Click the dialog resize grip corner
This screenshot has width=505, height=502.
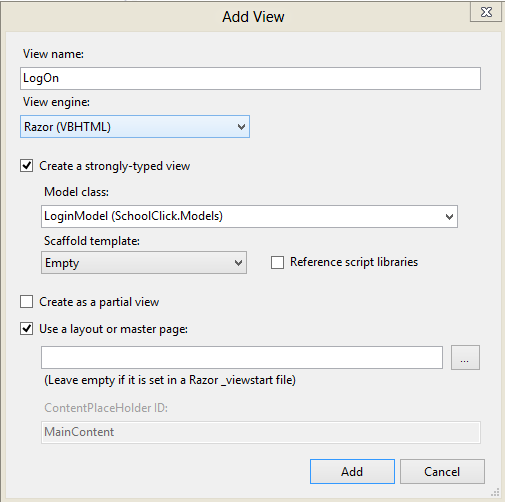496,492
